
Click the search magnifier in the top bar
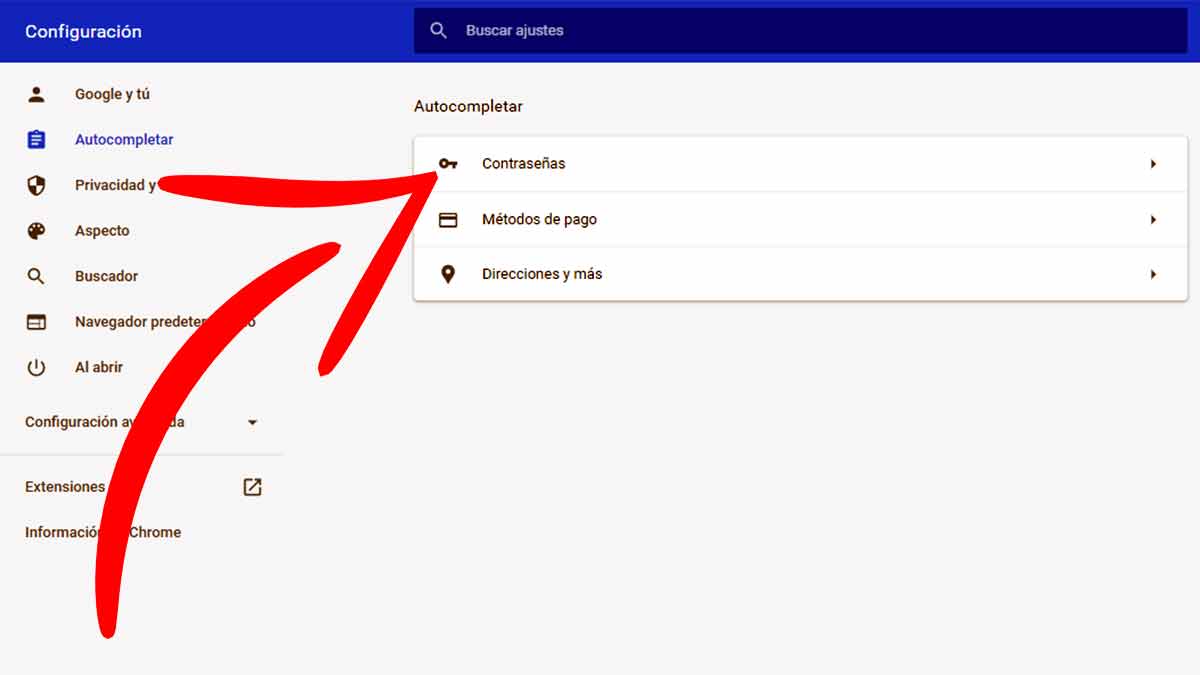[x=438, y=30]
